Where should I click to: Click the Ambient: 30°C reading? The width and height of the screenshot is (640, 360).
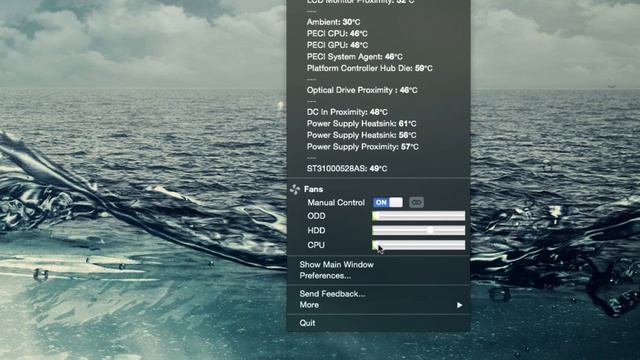(333, 22)
